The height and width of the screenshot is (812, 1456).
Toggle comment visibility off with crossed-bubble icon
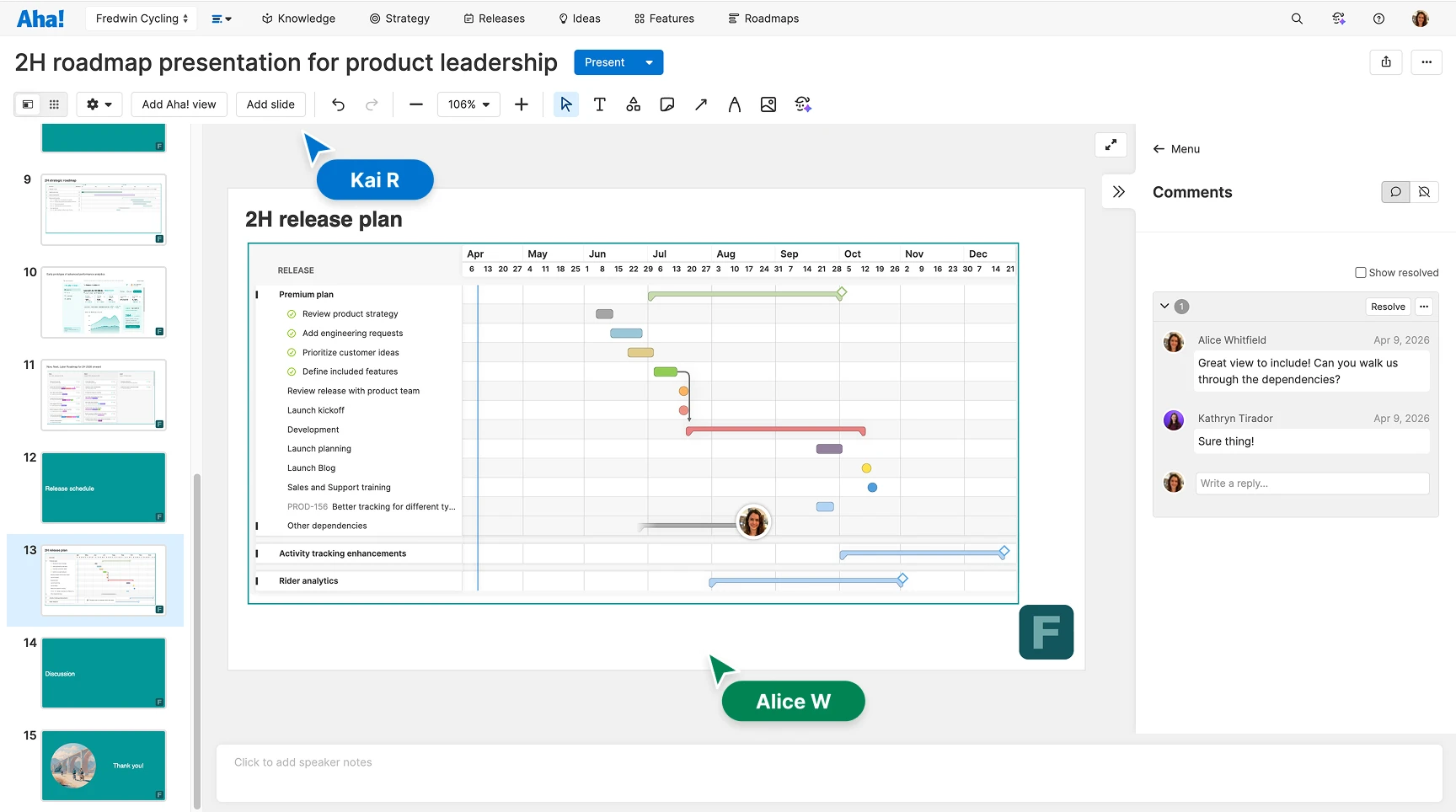[x=1425, y=191]
